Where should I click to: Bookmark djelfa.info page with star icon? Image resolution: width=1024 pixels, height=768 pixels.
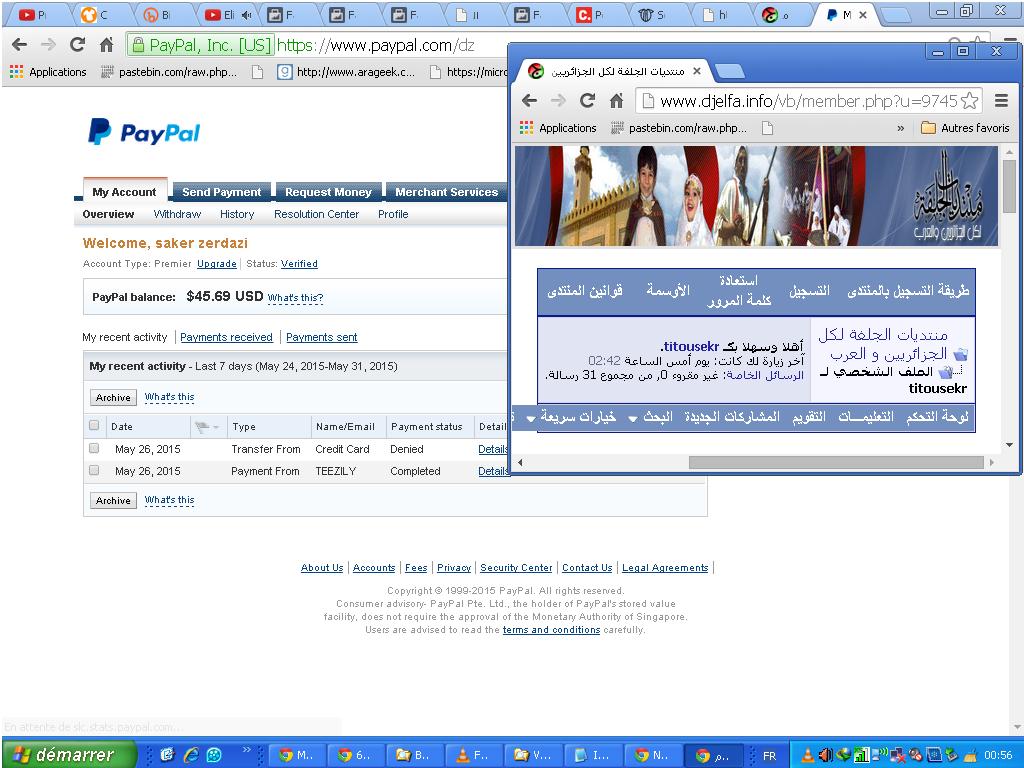pyautogui.click(x=970, y=101)
